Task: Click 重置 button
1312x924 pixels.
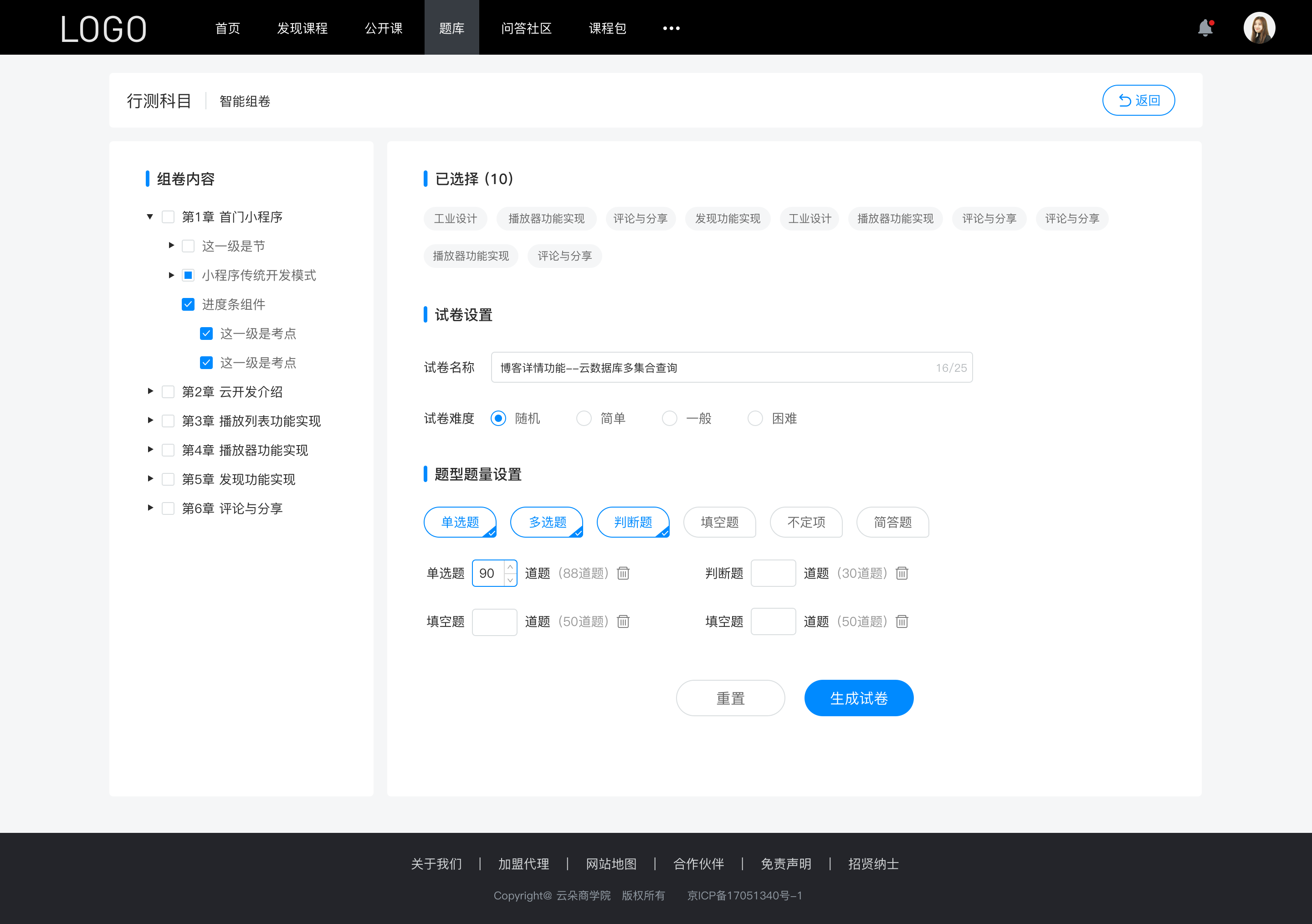Action: pyautogui.click(x=729, y=697)
